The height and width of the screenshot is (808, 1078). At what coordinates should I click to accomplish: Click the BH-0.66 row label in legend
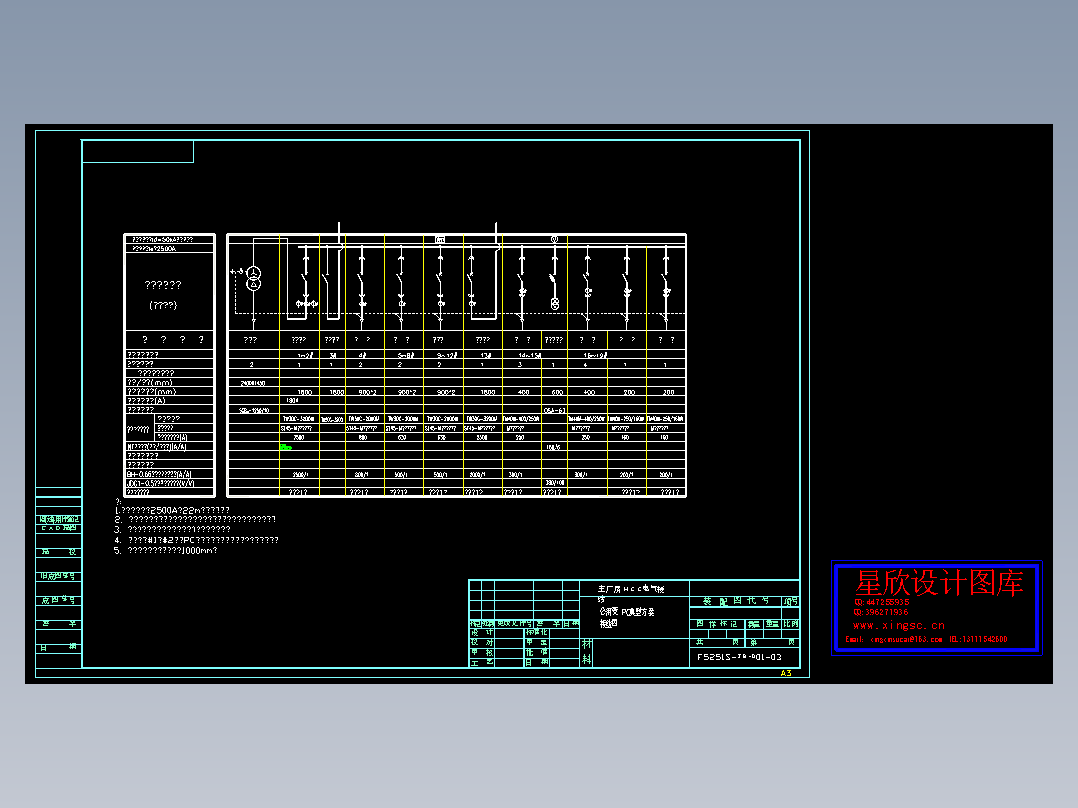(159, 474)
